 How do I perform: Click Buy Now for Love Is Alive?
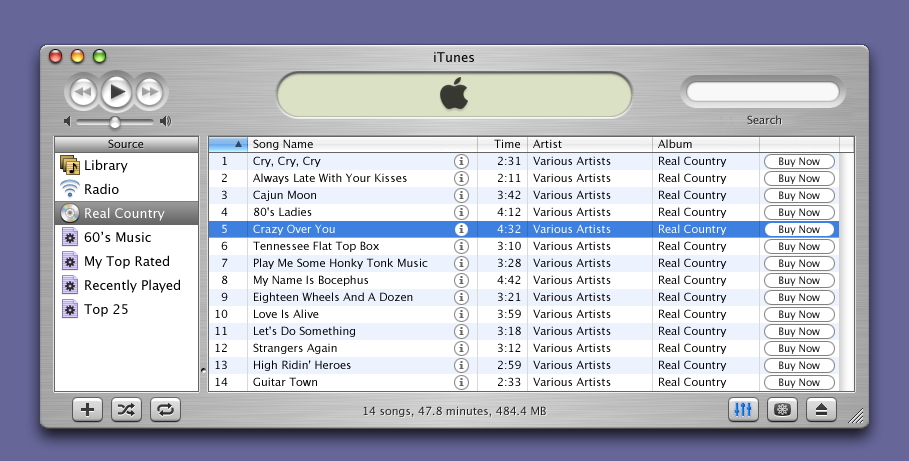pyautogui.click(x=799, y=314)
